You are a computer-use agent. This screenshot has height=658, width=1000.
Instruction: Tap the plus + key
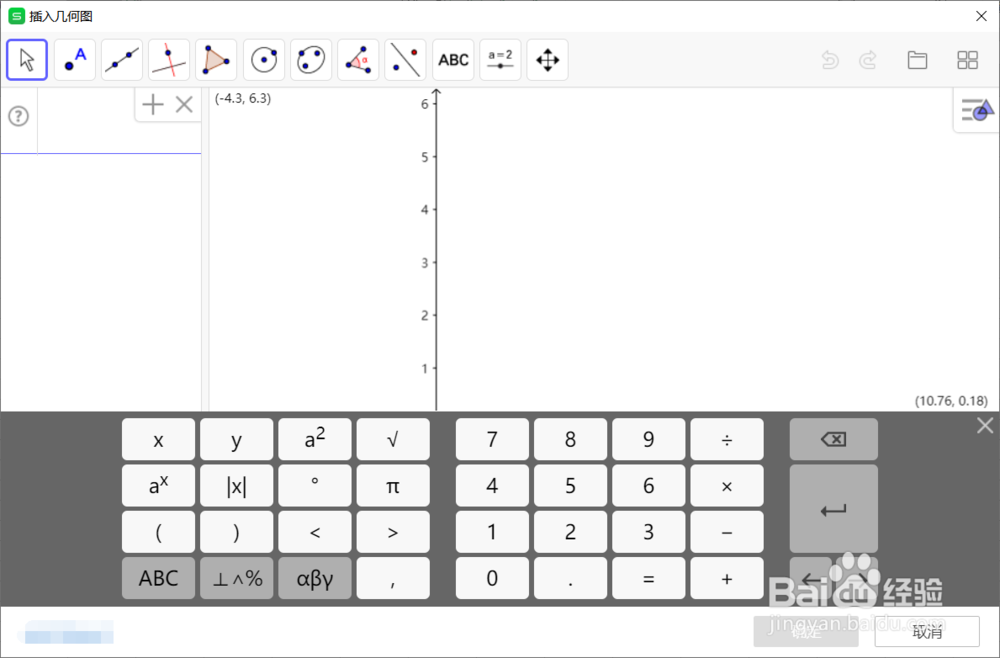727,578
